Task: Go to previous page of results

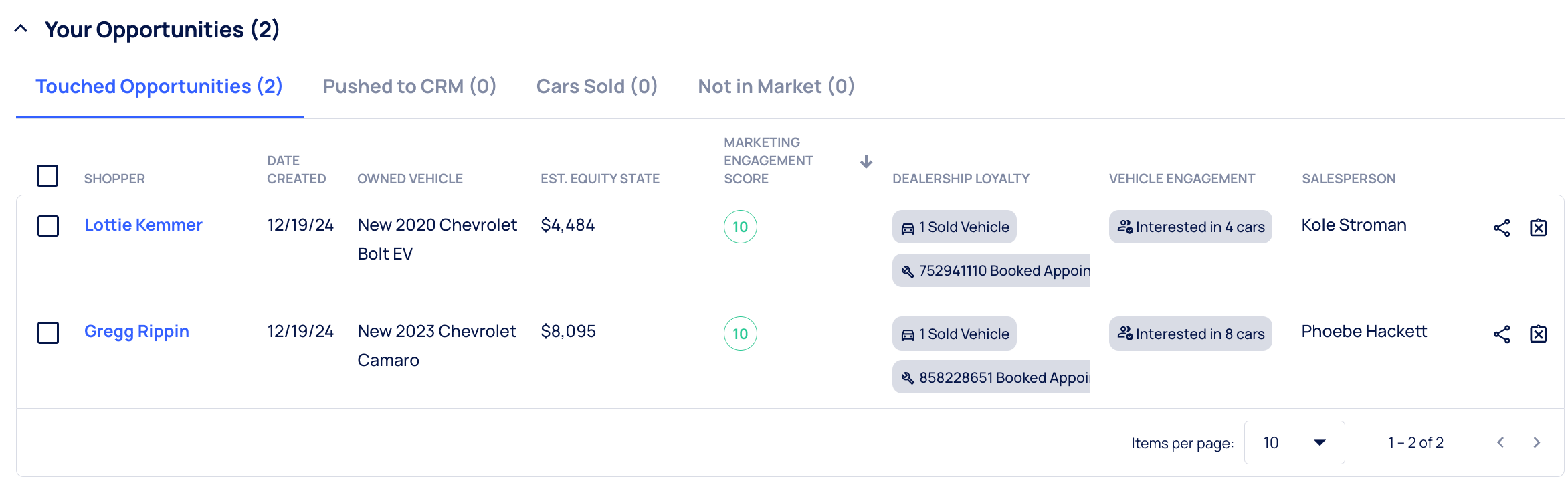Action: click(x=1500, y=443)
